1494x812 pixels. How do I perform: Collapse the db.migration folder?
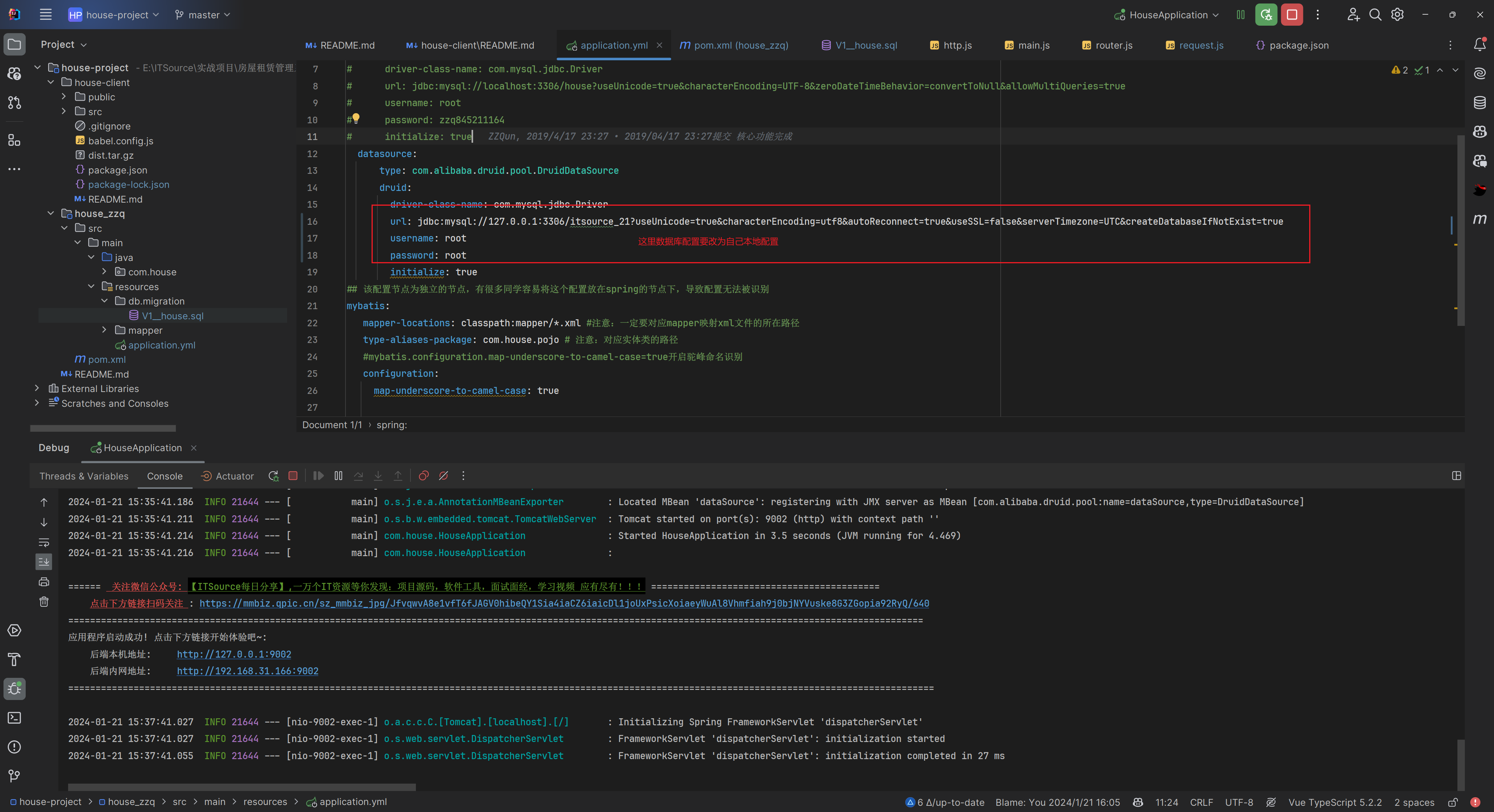click(104, 301)
